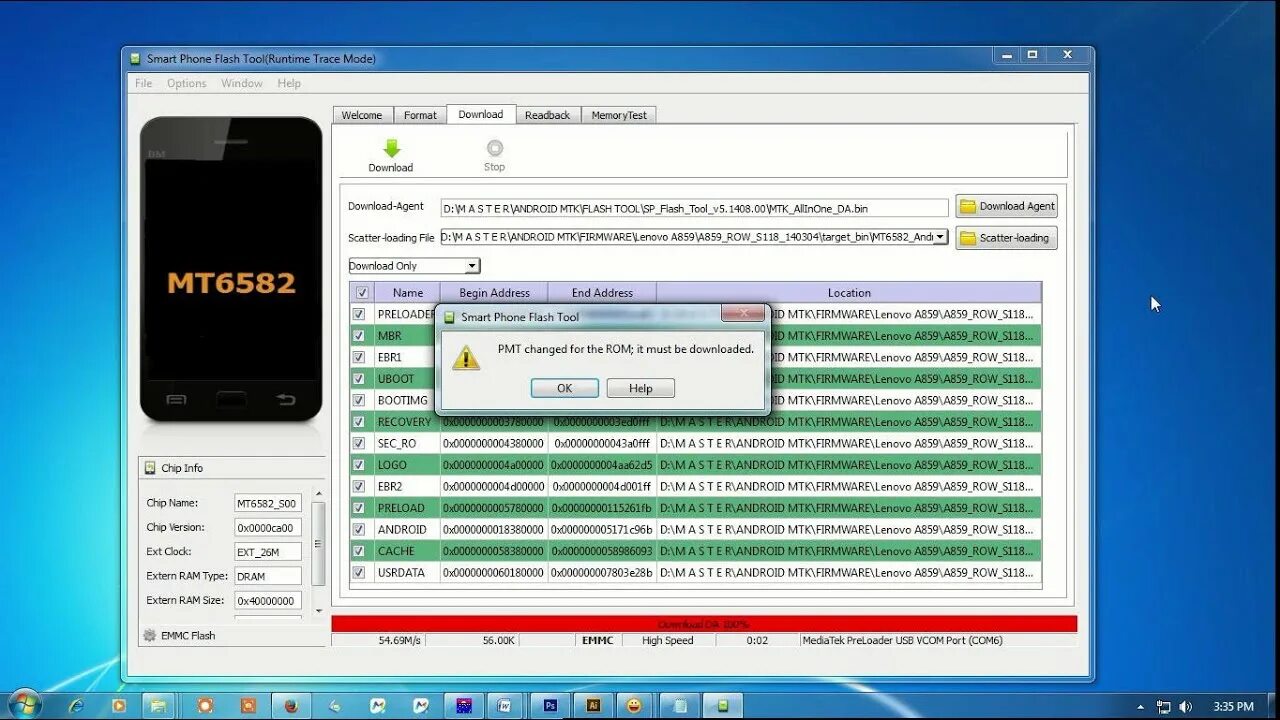Screen dimensions: 1280x720
Task: Show hidden system tray icons
Action: (1141, 706)
